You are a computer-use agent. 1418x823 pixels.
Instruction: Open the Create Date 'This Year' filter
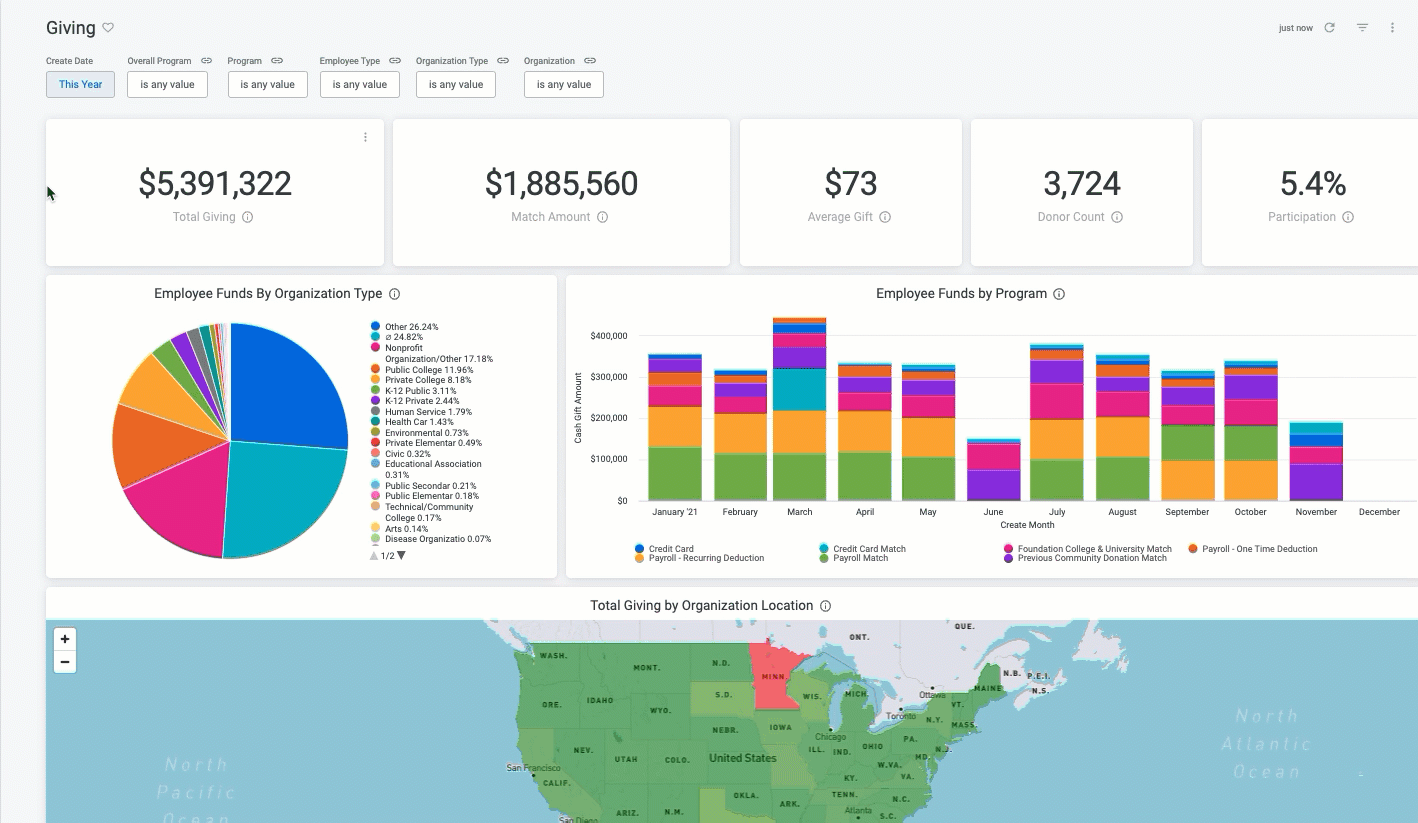pyautogui.click(x=80, y=84)
